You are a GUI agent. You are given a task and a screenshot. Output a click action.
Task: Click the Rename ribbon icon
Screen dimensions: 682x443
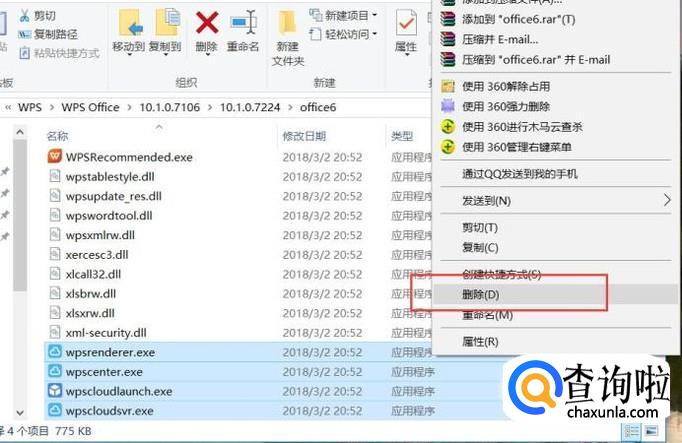tap(244, 22)
